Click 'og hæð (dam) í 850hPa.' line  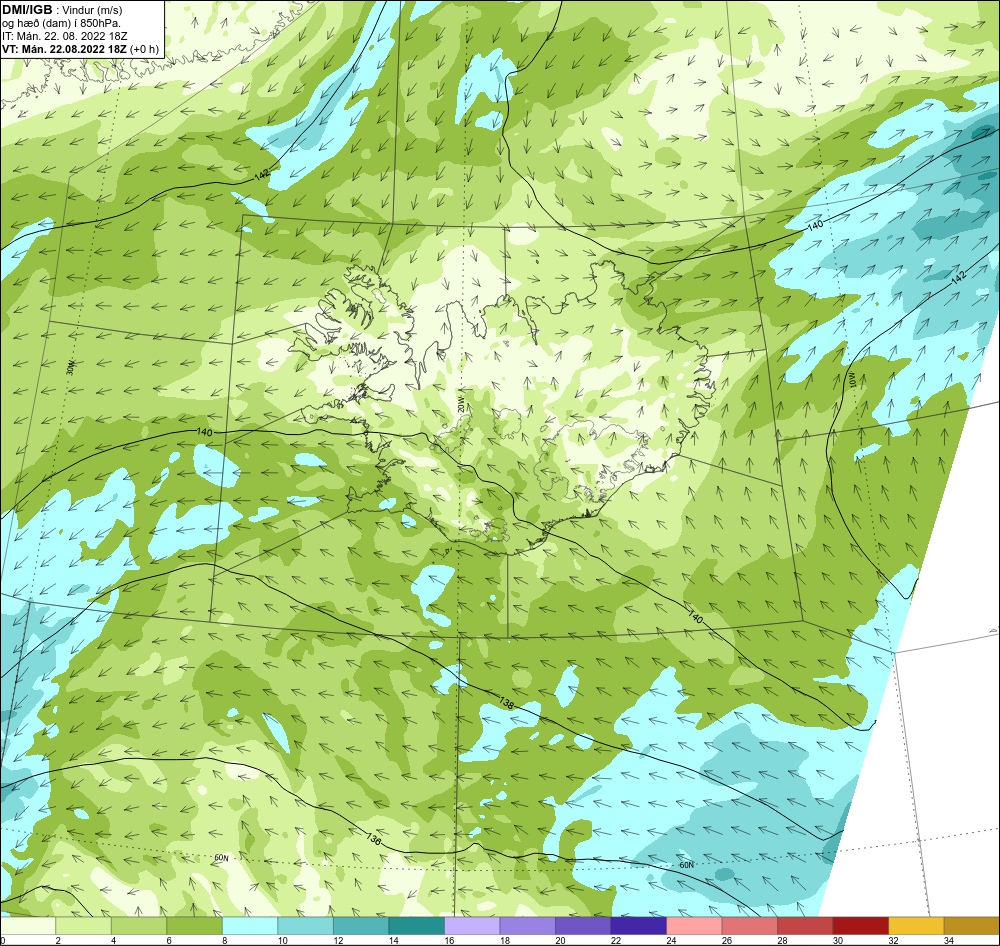coord(61,23)
